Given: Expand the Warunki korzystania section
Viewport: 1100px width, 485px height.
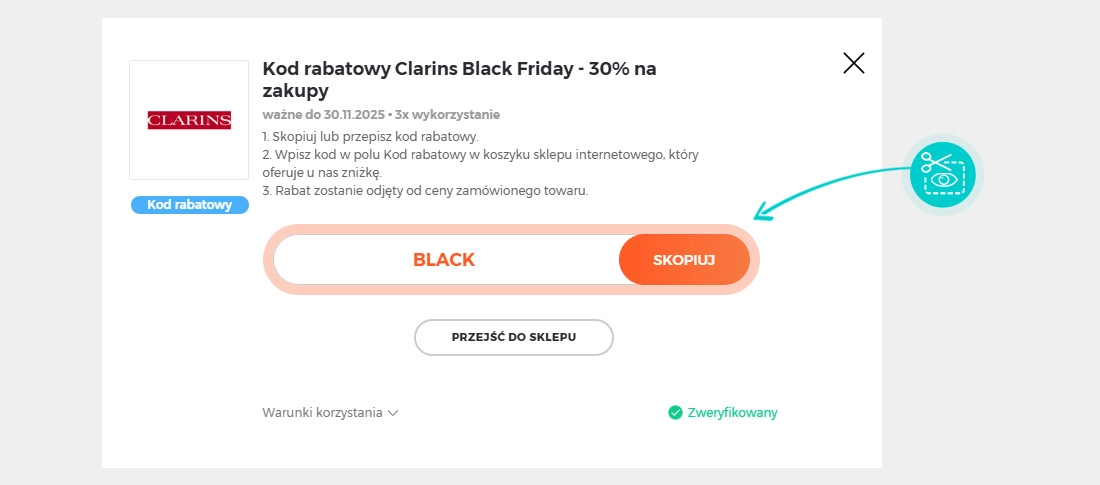Looking at the screenshot, I should click(x=322, y=412).
